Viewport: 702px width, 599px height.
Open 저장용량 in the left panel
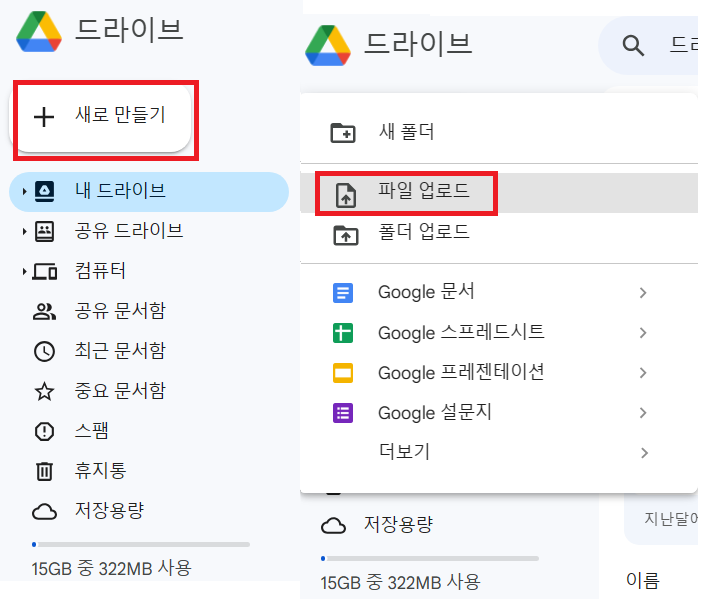[x=109, y=510]
